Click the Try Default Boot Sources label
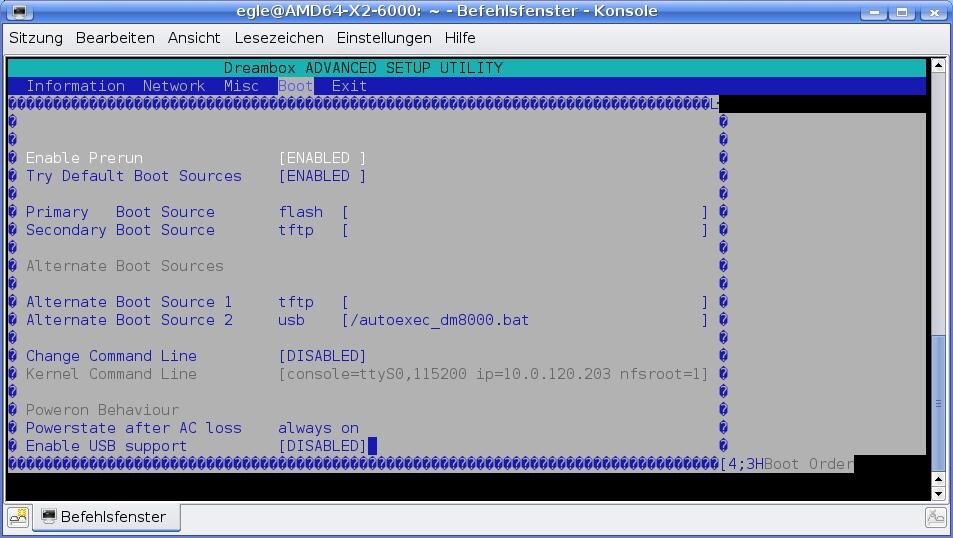Image resolution: width=953 pixels, height=538 pixels. (134, 176)
